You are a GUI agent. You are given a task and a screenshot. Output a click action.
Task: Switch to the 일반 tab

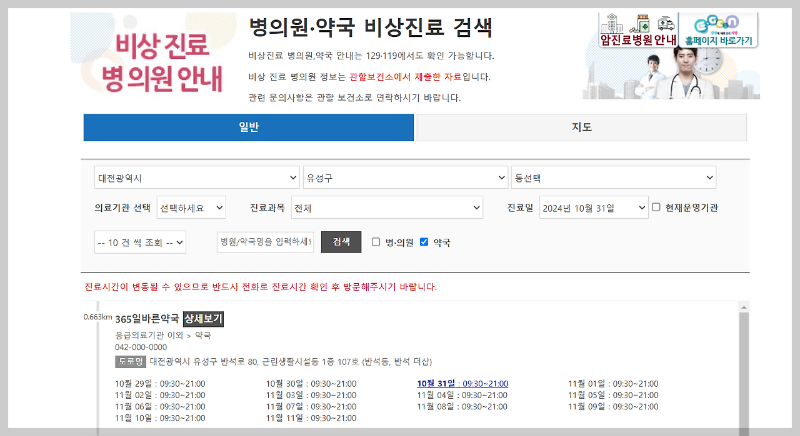(x=248, y=127)
